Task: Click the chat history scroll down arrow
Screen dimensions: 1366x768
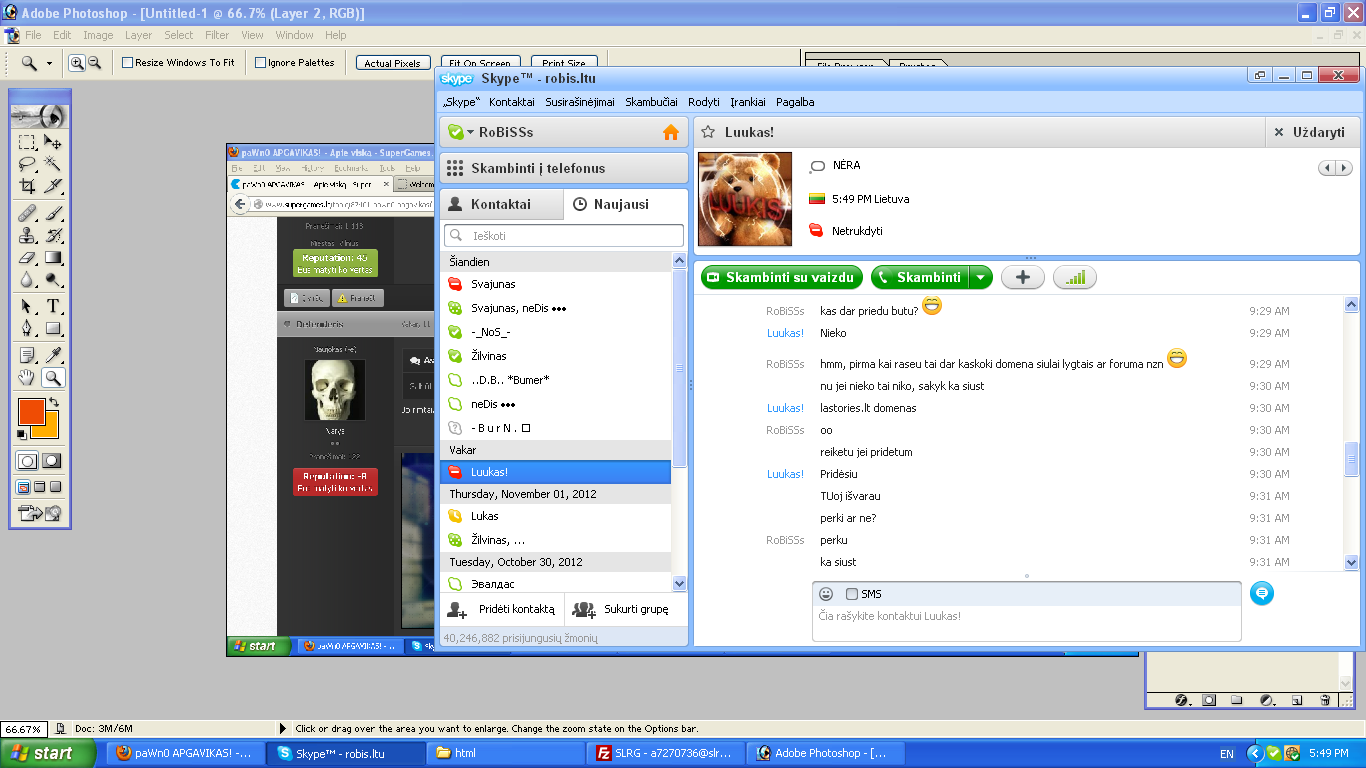Action: [x=1352, y=563]
